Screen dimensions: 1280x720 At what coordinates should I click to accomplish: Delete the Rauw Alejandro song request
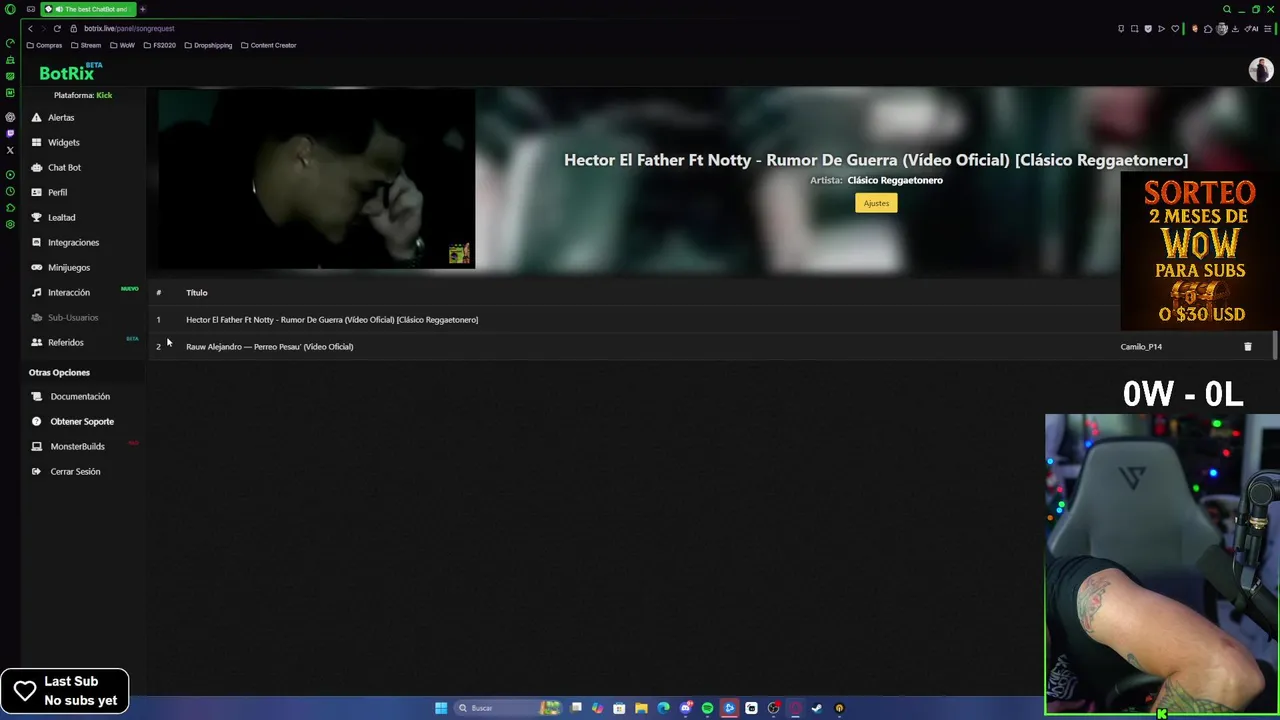tap(1247, 346)
